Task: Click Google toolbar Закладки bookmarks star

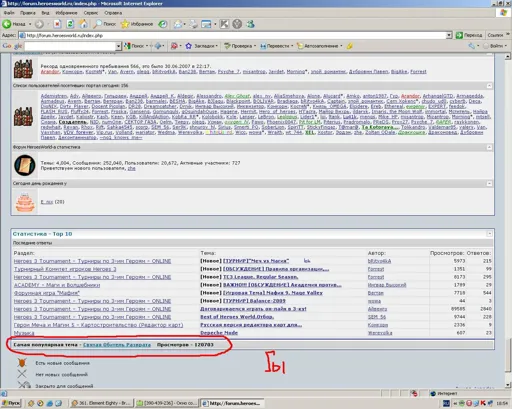Action: (x=201, y=46)
